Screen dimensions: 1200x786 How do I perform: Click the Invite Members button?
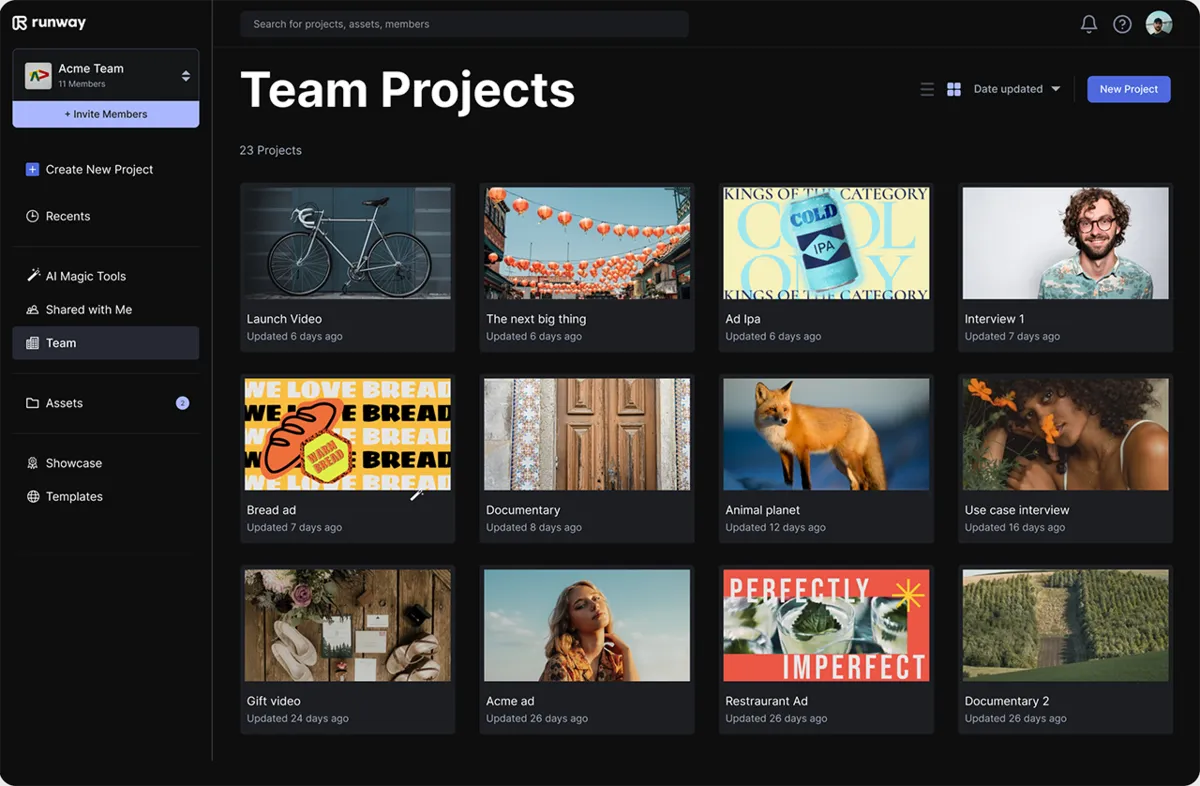[106, 114]
